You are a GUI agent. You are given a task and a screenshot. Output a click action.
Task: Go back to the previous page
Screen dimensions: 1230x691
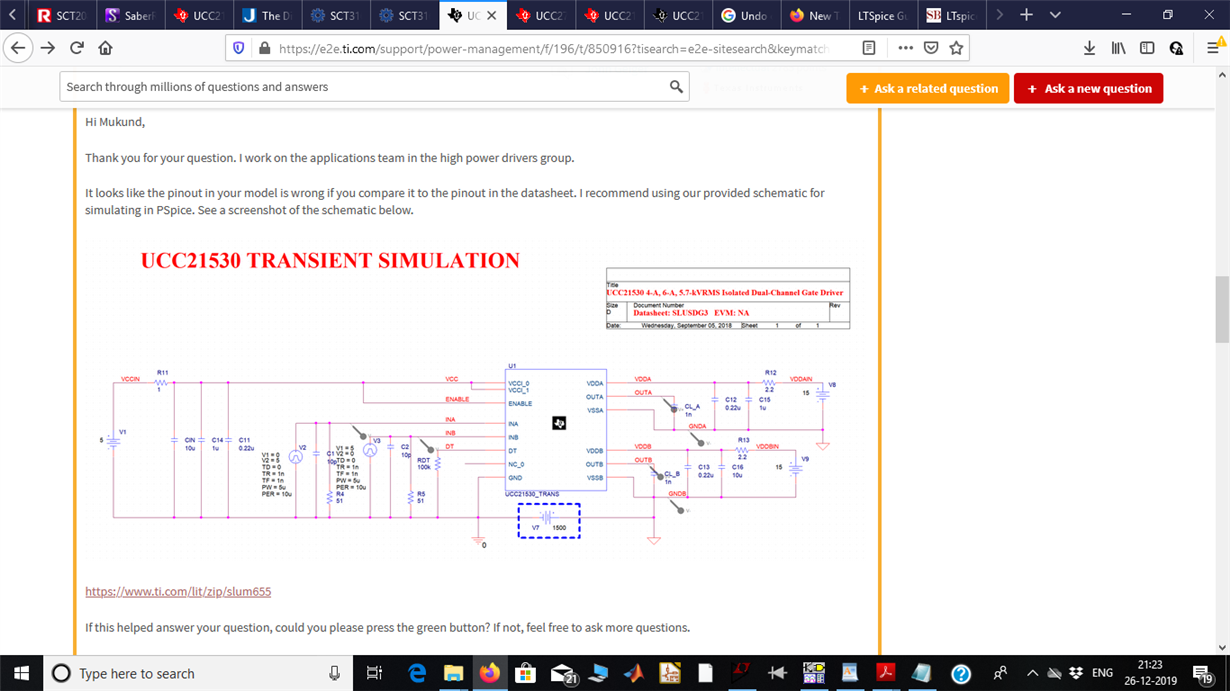point(18,48)
